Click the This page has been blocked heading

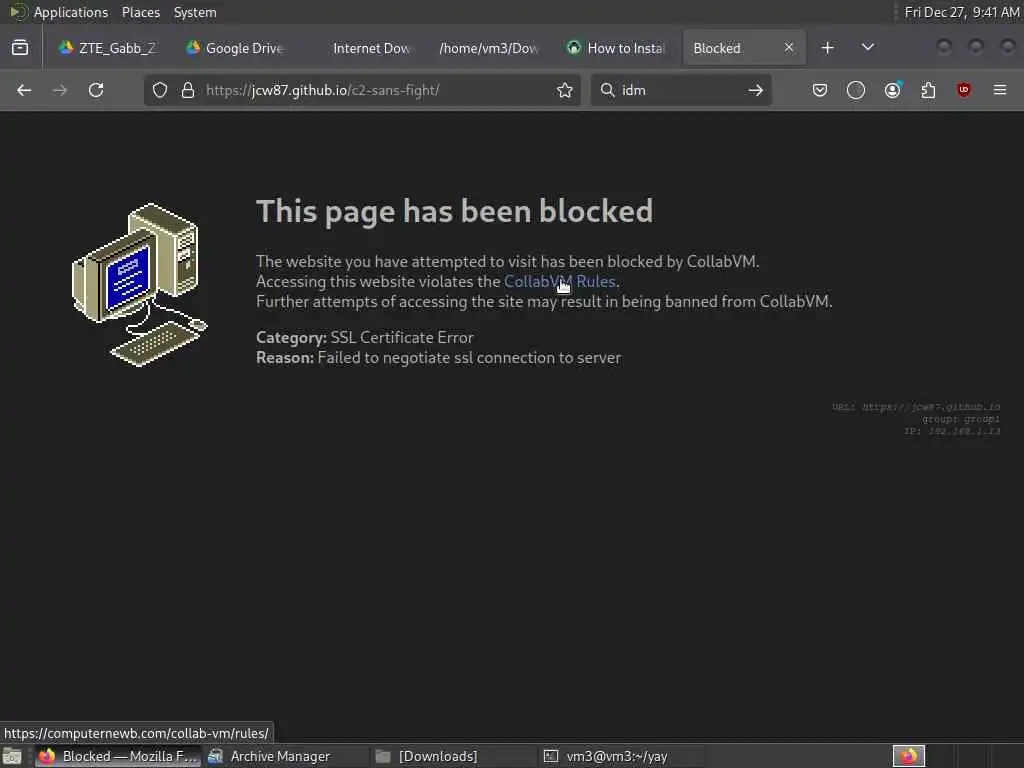(x=455, y=212)
